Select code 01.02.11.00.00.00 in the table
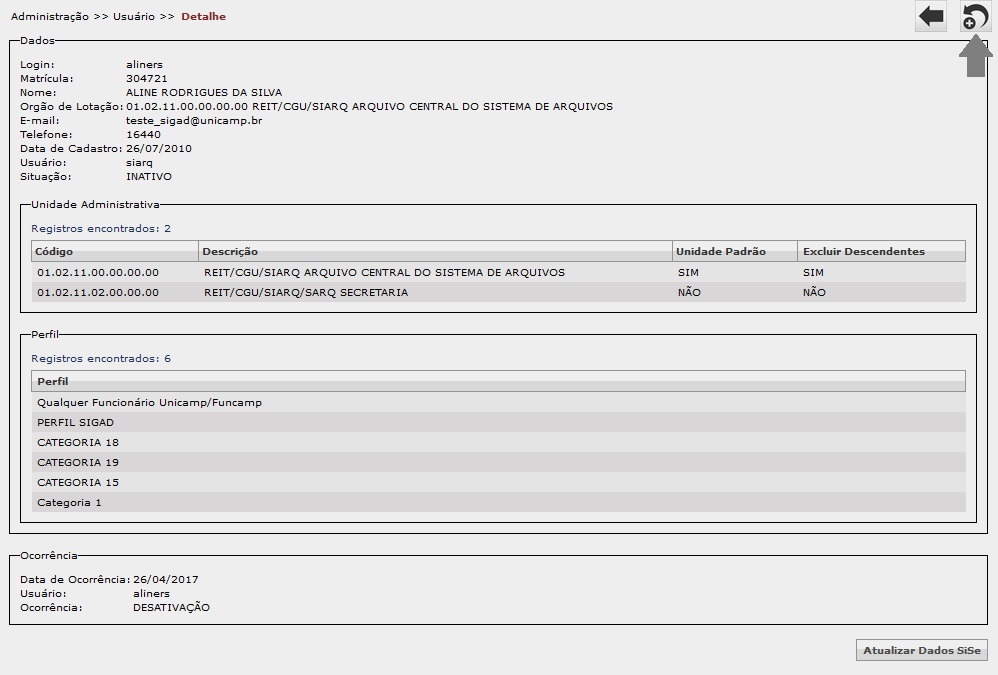The height and width of the screenshot is (675, 998). (x=98, y=272)
